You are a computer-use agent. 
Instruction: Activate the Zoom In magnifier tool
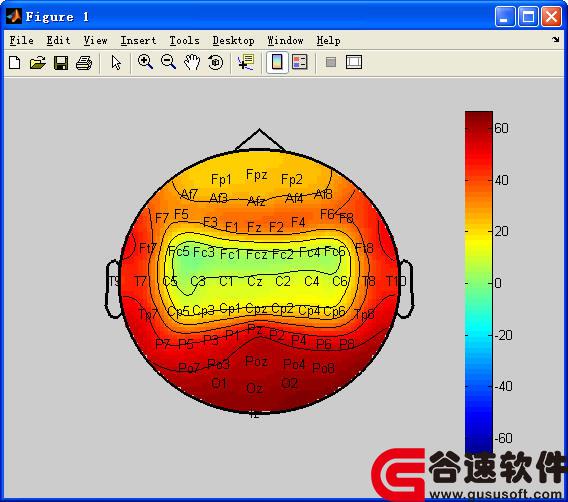pyautogui.click(x=145, y=62)
